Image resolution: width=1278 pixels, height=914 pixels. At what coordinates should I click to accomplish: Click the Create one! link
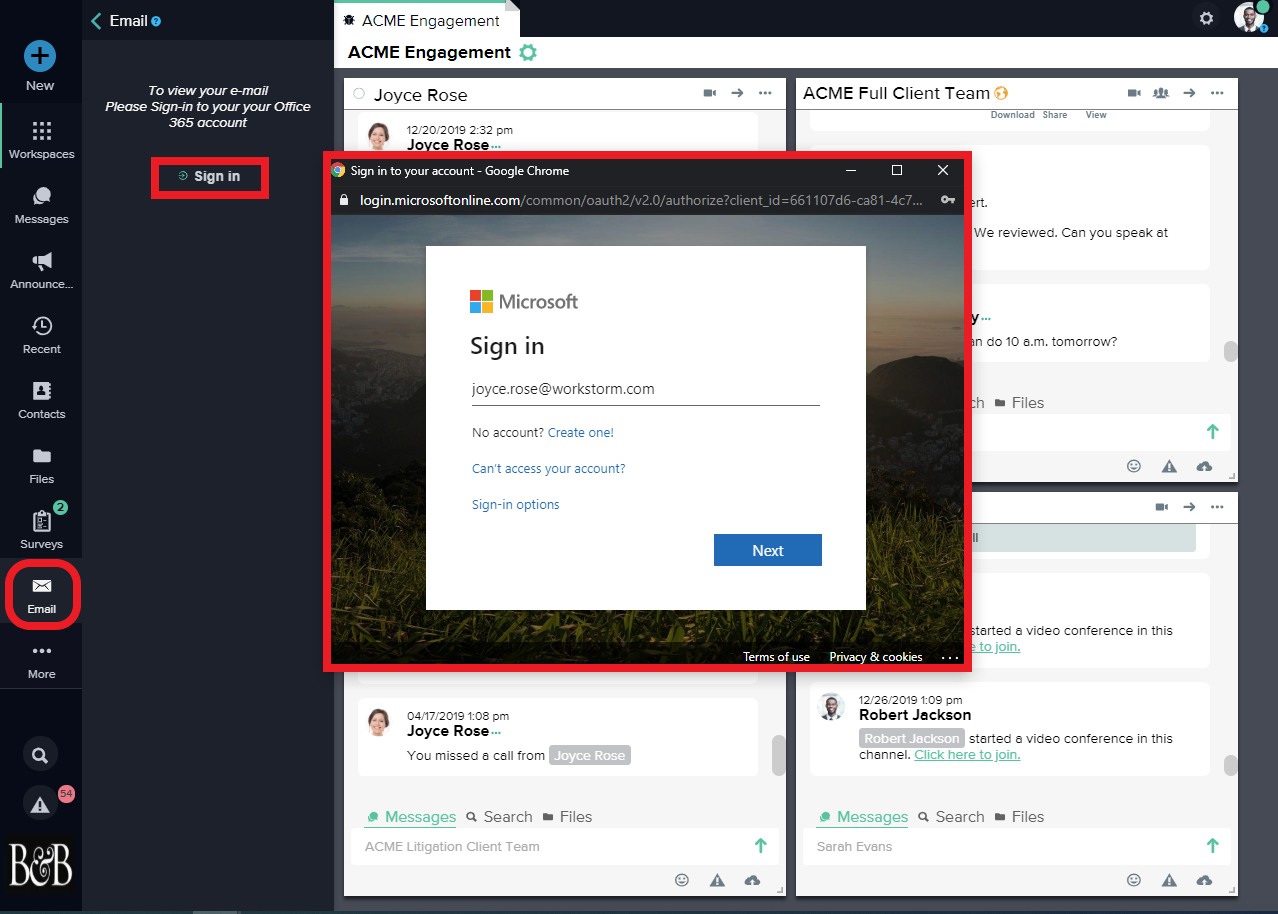click(x=580, y=433)
